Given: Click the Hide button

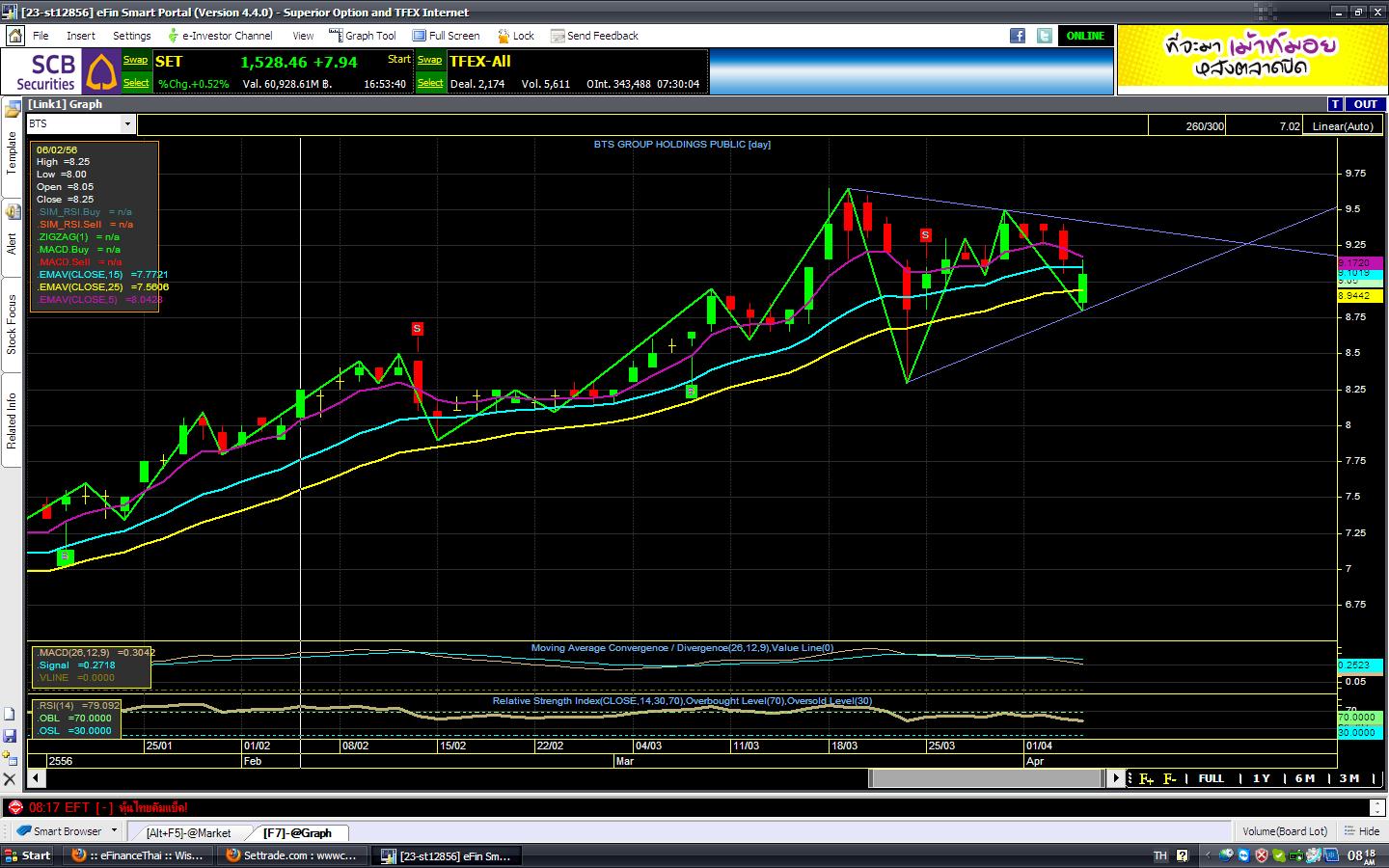Looking at the screenshot, I should pos(1362,831).
